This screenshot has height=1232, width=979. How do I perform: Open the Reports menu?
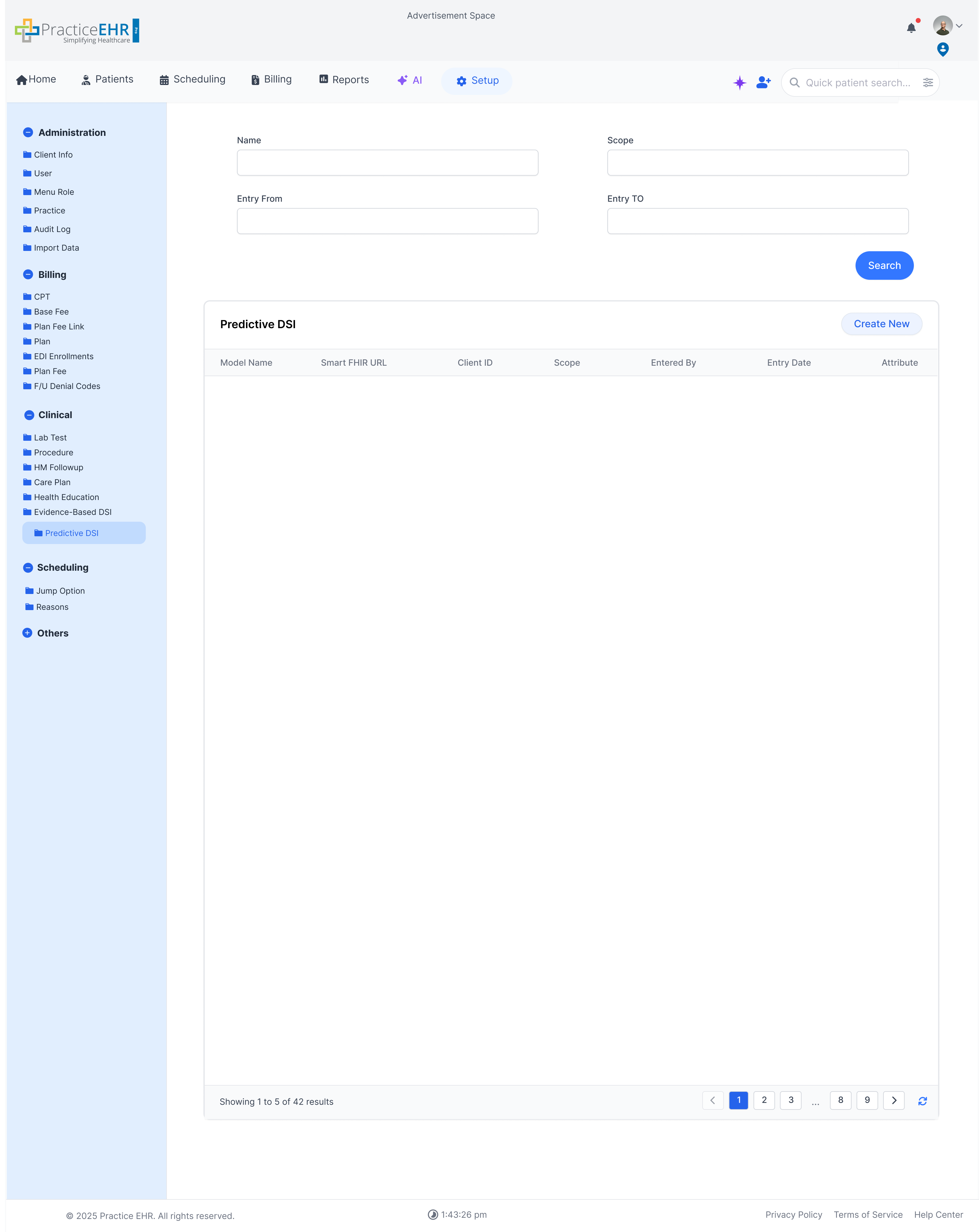pyautogui.click(x=343, y=80)
